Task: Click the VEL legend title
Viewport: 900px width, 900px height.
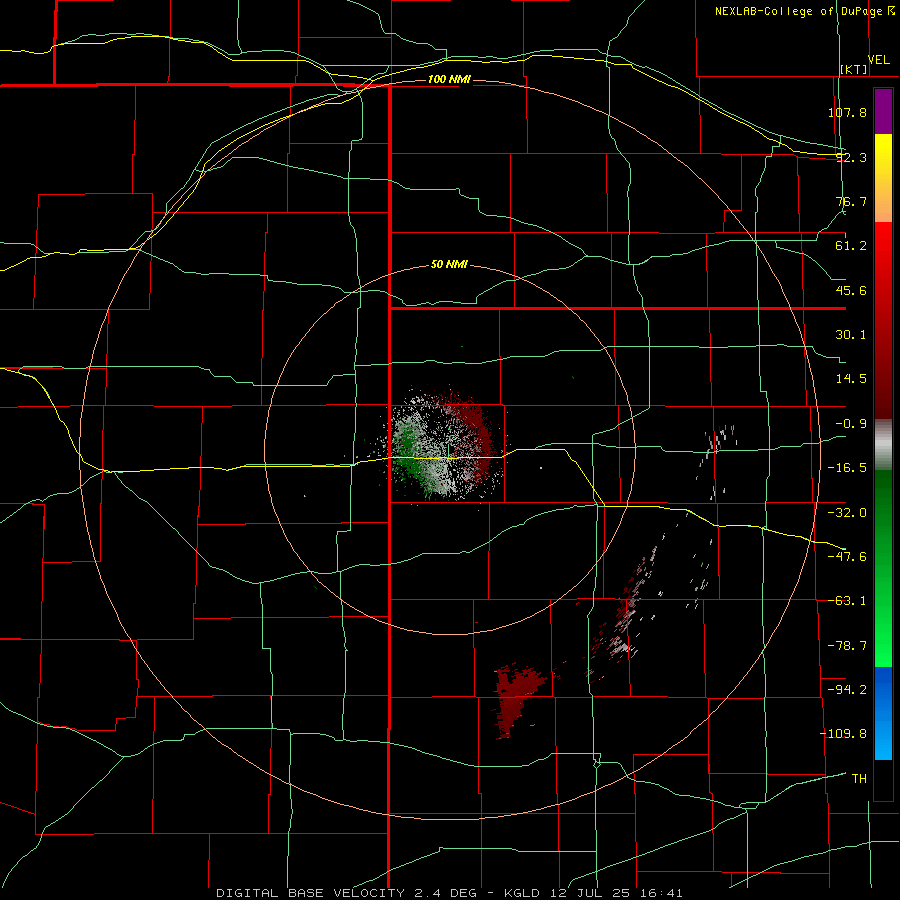Action: 878,60
